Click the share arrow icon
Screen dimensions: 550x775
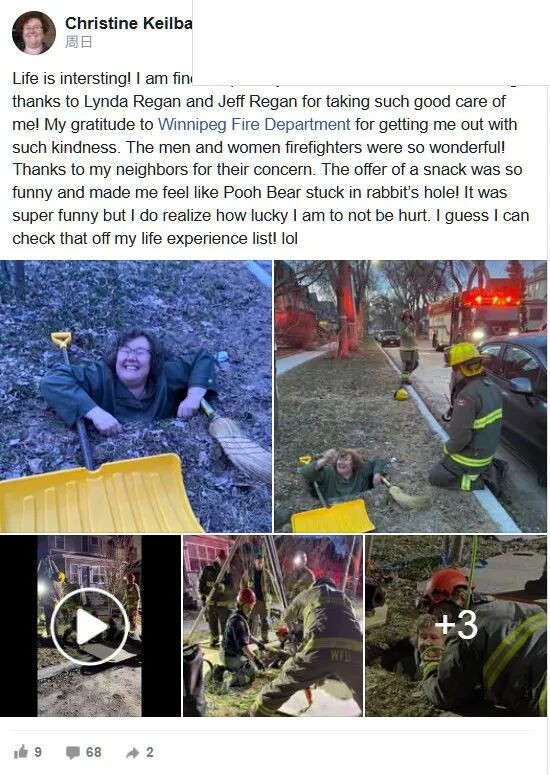click(x=132, y=753)
